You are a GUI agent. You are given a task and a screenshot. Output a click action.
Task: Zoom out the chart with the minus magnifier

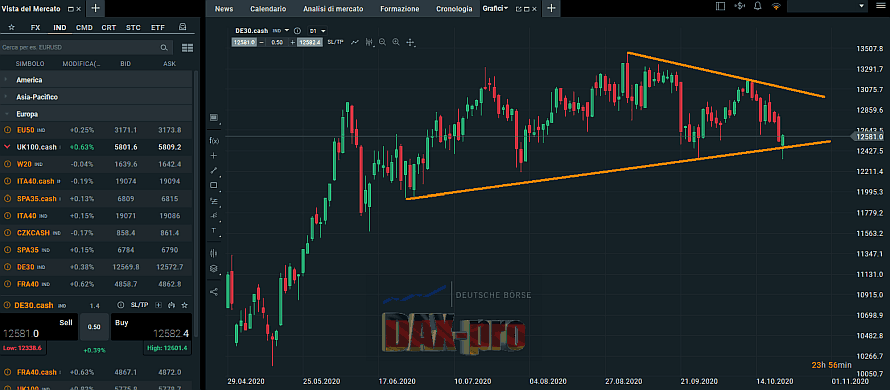coord(382,42)
